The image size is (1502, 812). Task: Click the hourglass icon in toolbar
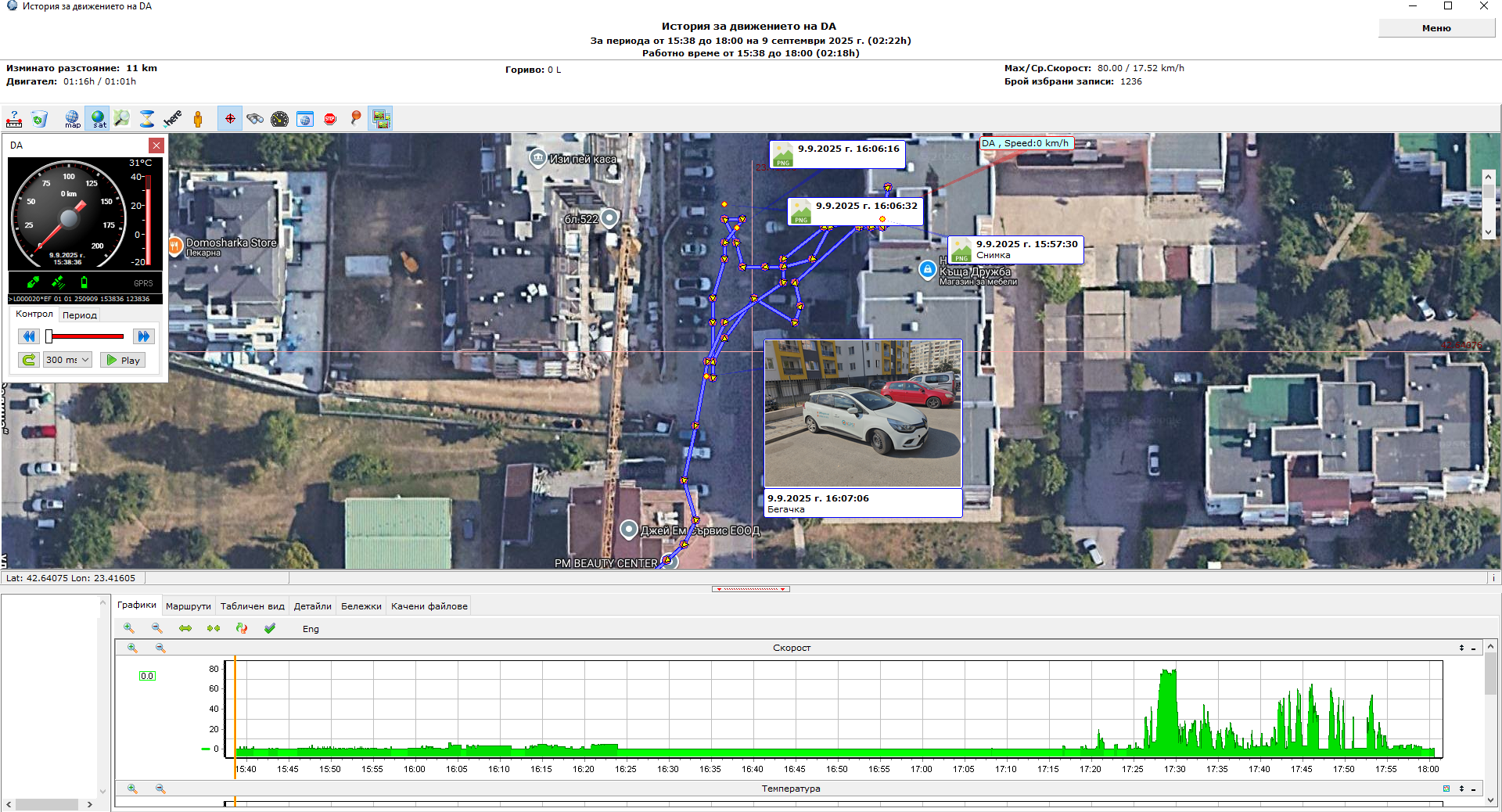tap(147, 119)
